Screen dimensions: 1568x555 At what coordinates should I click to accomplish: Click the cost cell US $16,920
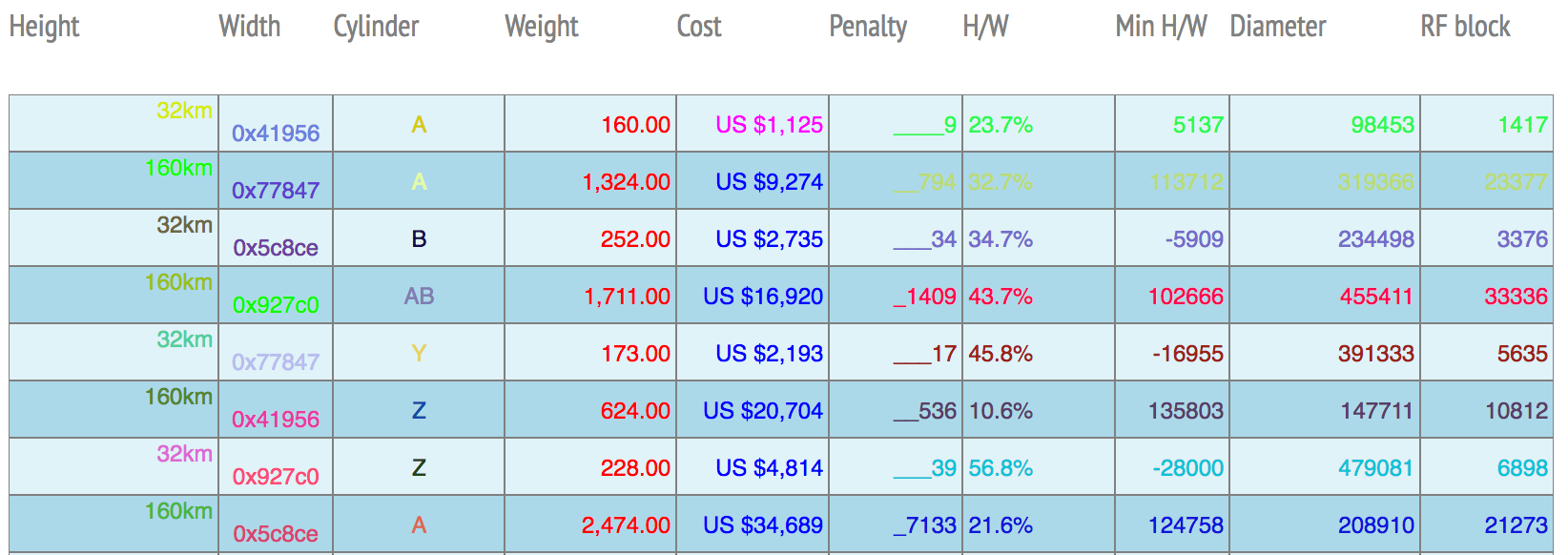click(763, 297)
